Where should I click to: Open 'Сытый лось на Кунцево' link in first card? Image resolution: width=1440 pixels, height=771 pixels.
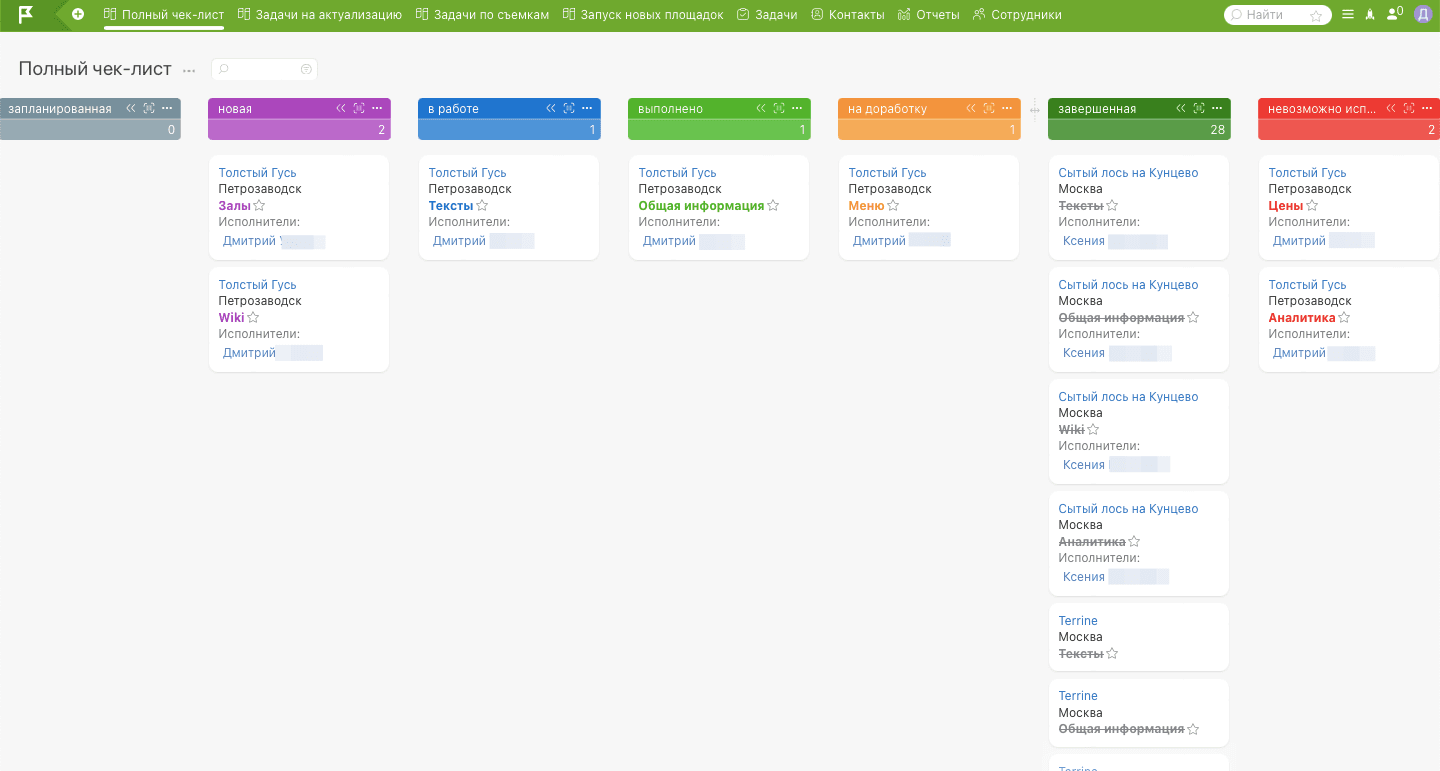tap(1128, 173)
